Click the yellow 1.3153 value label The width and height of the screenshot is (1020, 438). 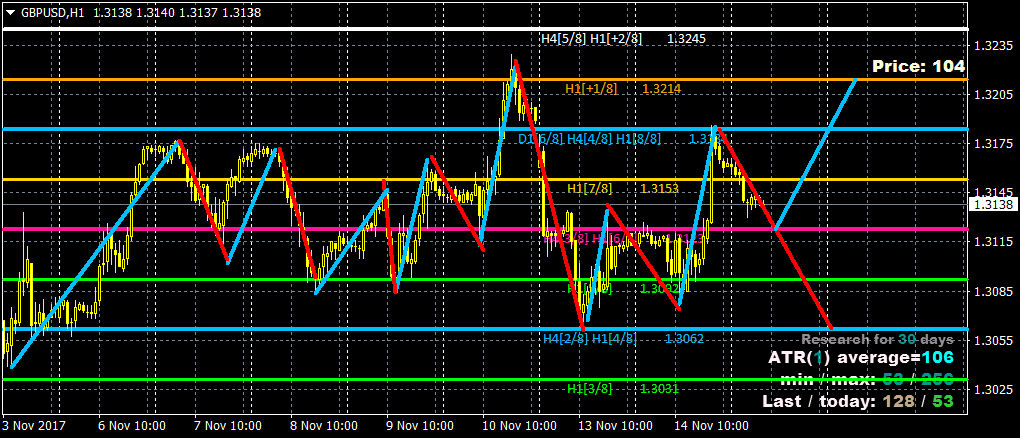click(660, 189)
